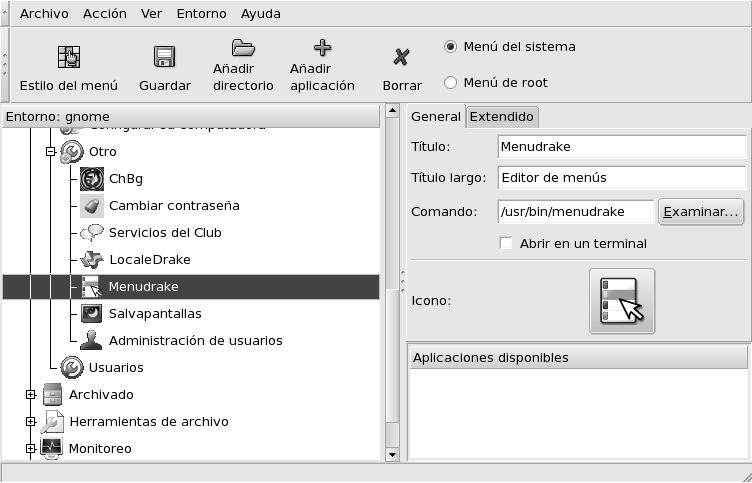Click the Servicios del Club speech bubbles icon
Viewport: 752px width, 483px height.
point(92,233)
